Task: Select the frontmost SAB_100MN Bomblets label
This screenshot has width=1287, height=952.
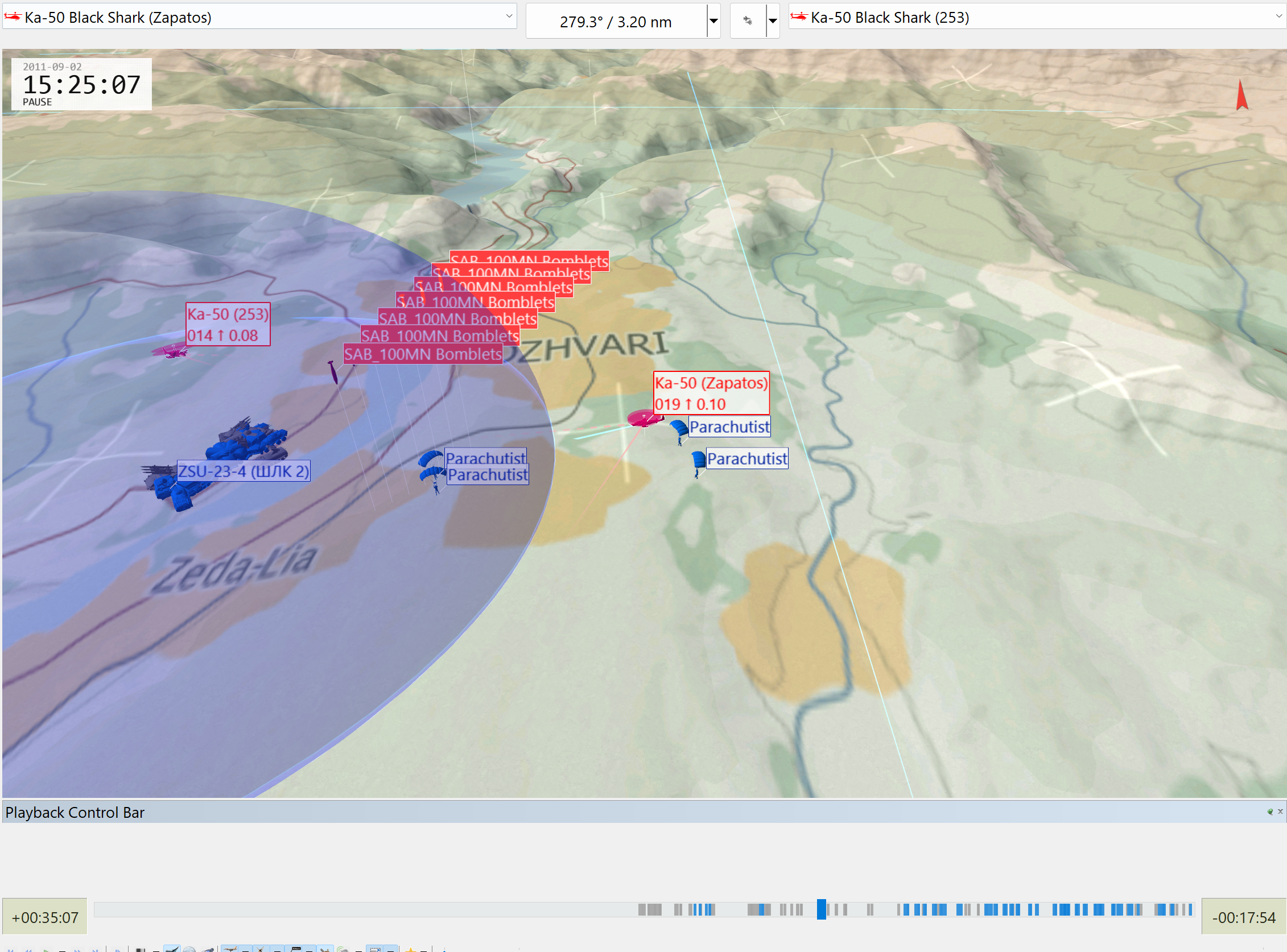Action: click(x=423, y=354)
